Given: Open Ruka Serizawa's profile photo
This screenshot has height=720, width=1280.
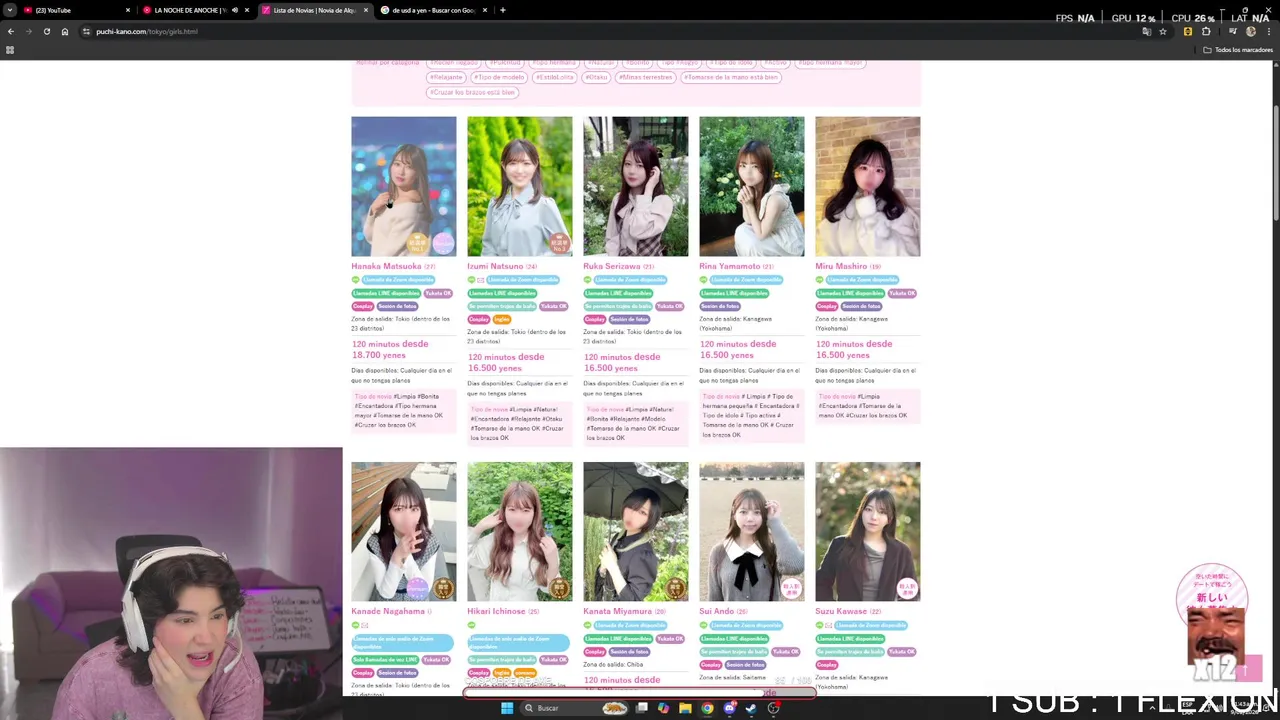Looking at the screenshot, I should click(x=635, y=186).
